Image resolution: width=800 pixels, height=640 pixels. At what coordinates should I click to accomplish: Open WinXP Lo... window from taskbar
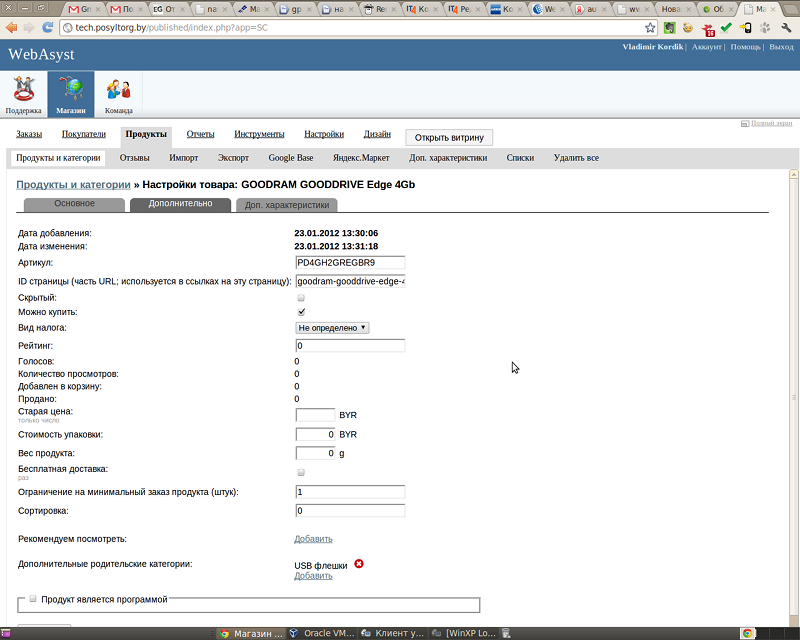pos(463,633)
